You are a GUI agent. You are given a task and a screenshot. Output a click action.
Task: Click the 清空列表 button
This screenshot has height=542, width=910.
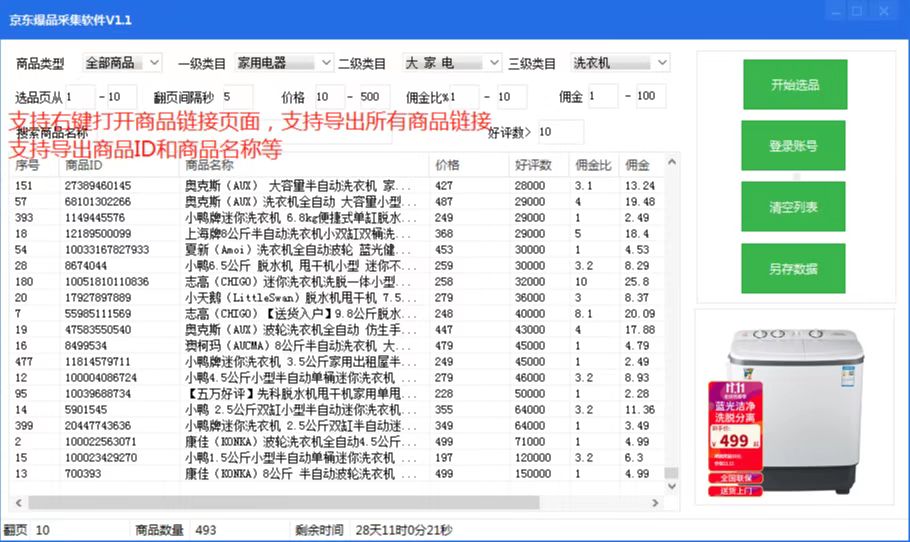tap(793, 207)
